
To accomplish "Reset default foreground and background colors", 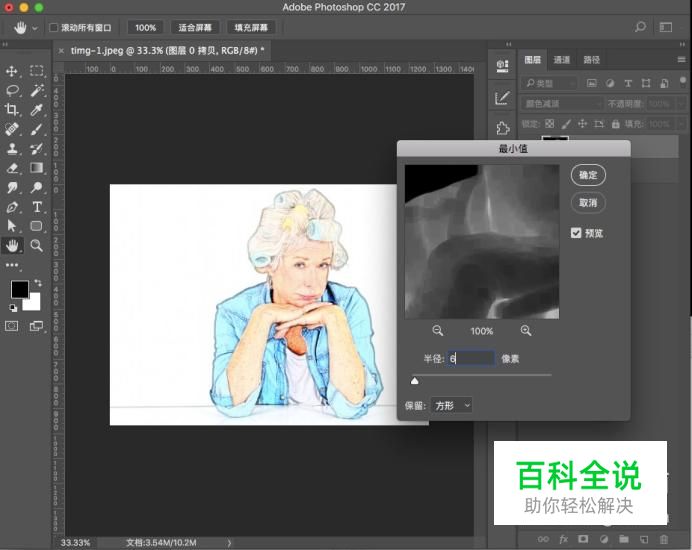I will (13, 308).
